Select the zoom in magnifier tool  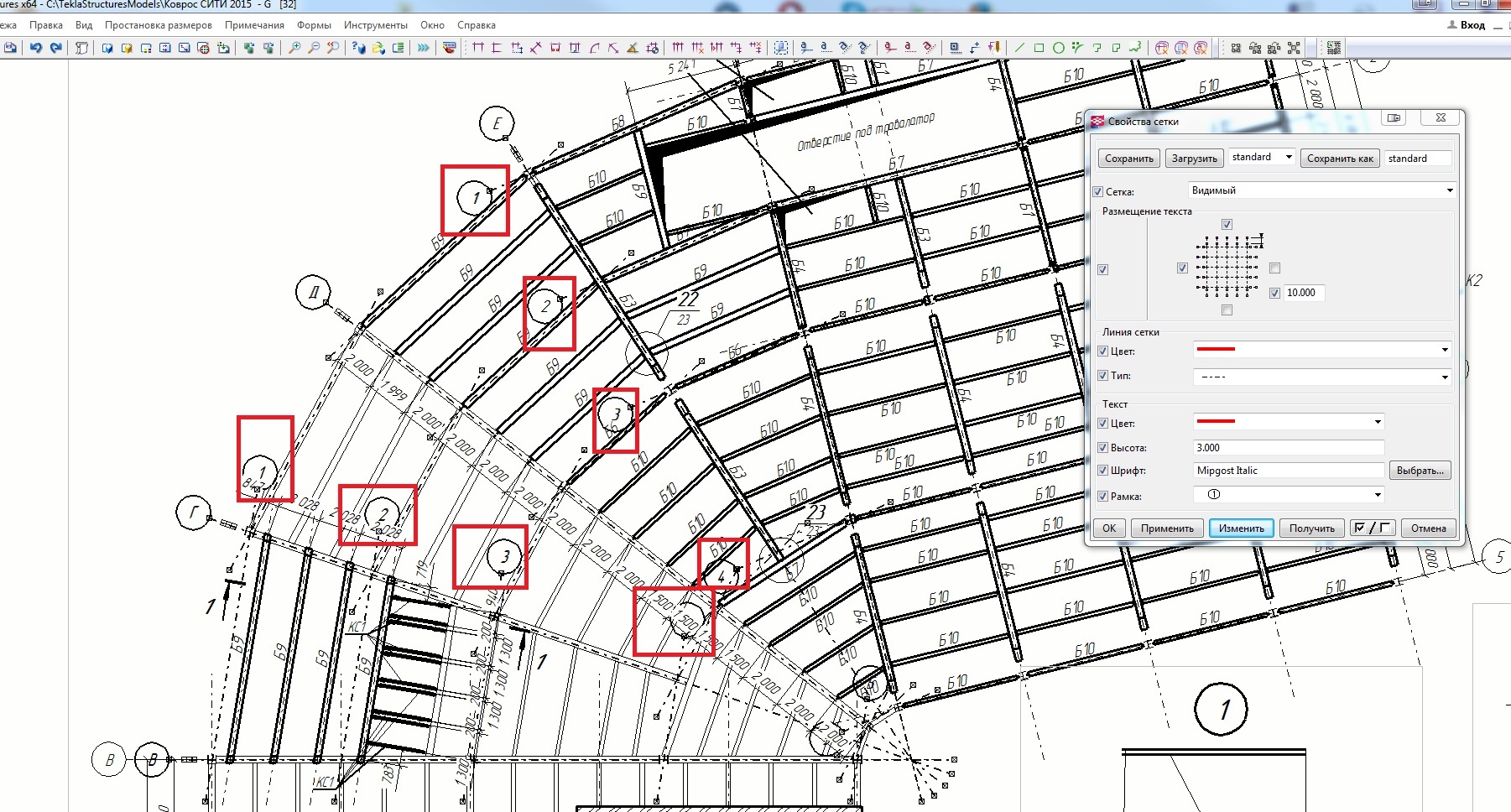tap(294, 48)
